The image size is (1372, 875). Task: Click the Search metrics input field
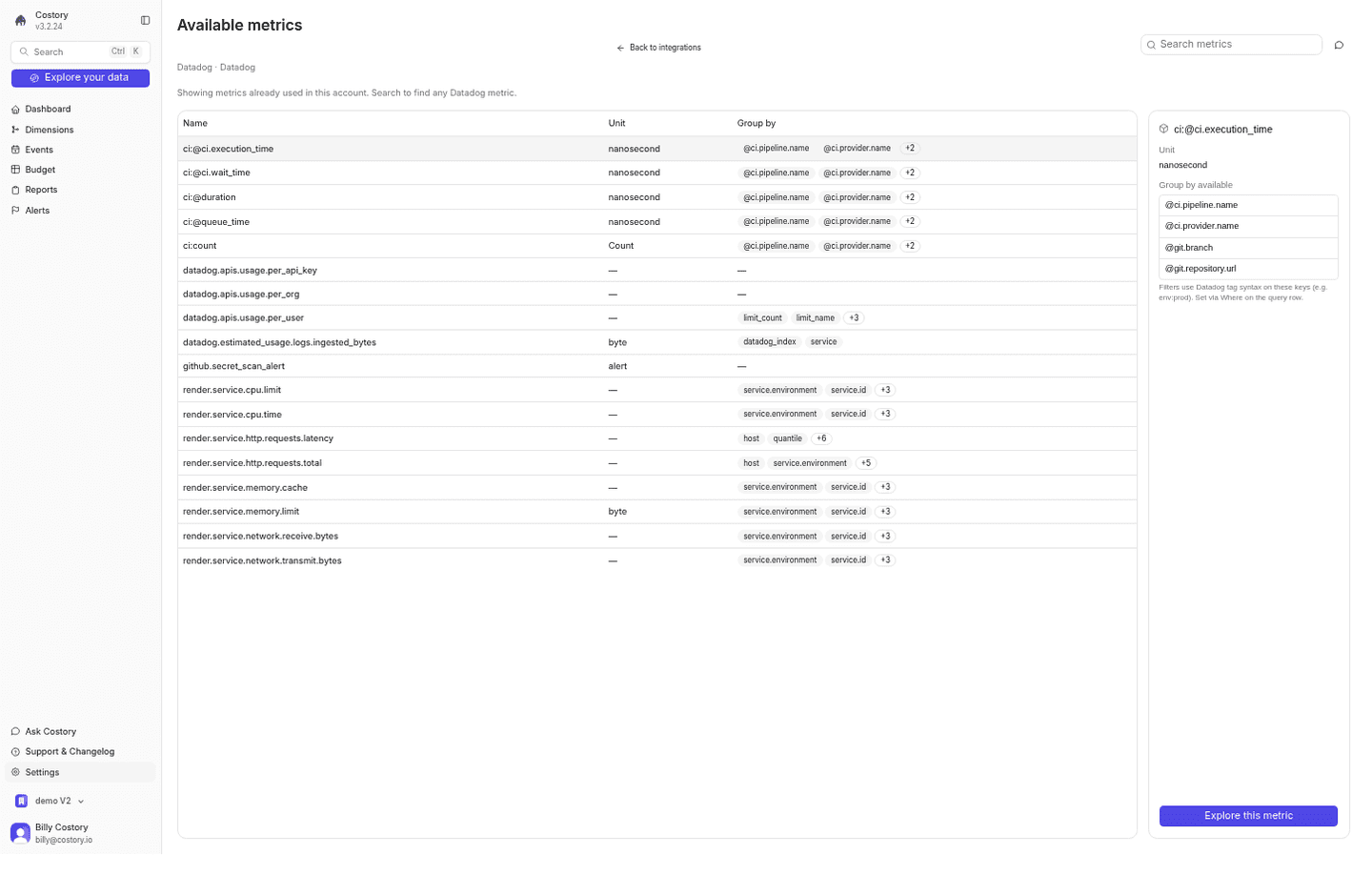(x=1231, y=45)
